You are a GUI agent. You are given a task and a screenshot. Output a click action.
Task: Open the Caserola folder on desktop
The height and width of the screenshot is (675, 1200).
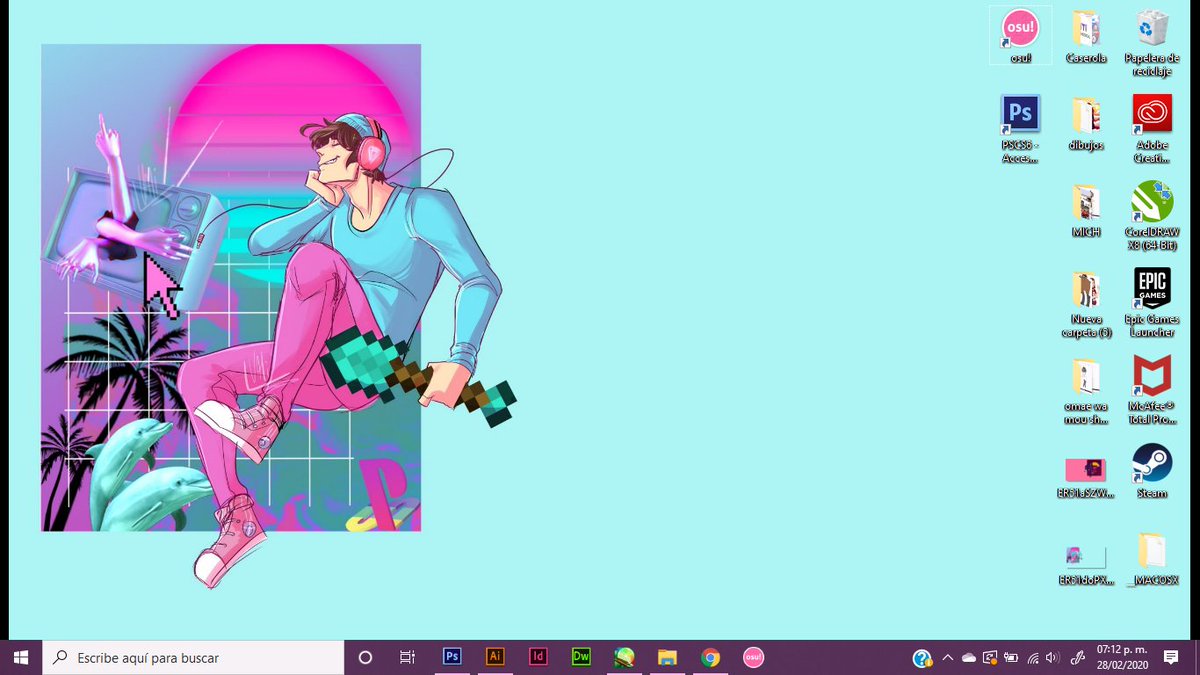tap(1086, 38)
